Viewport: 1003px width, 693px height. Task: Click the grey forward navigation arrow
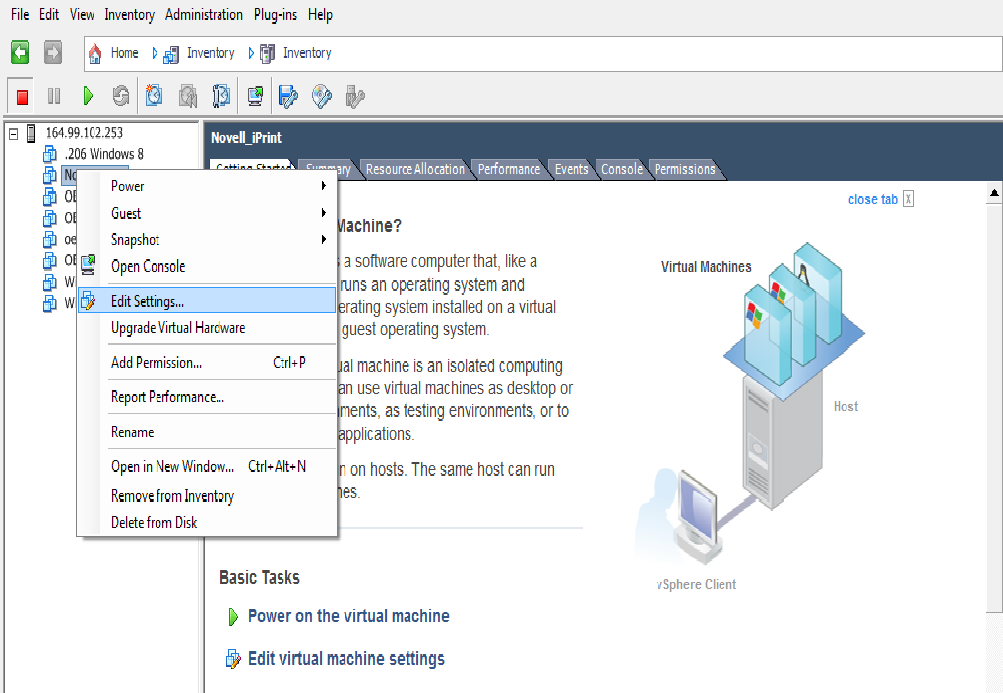(x=53, y=52)
